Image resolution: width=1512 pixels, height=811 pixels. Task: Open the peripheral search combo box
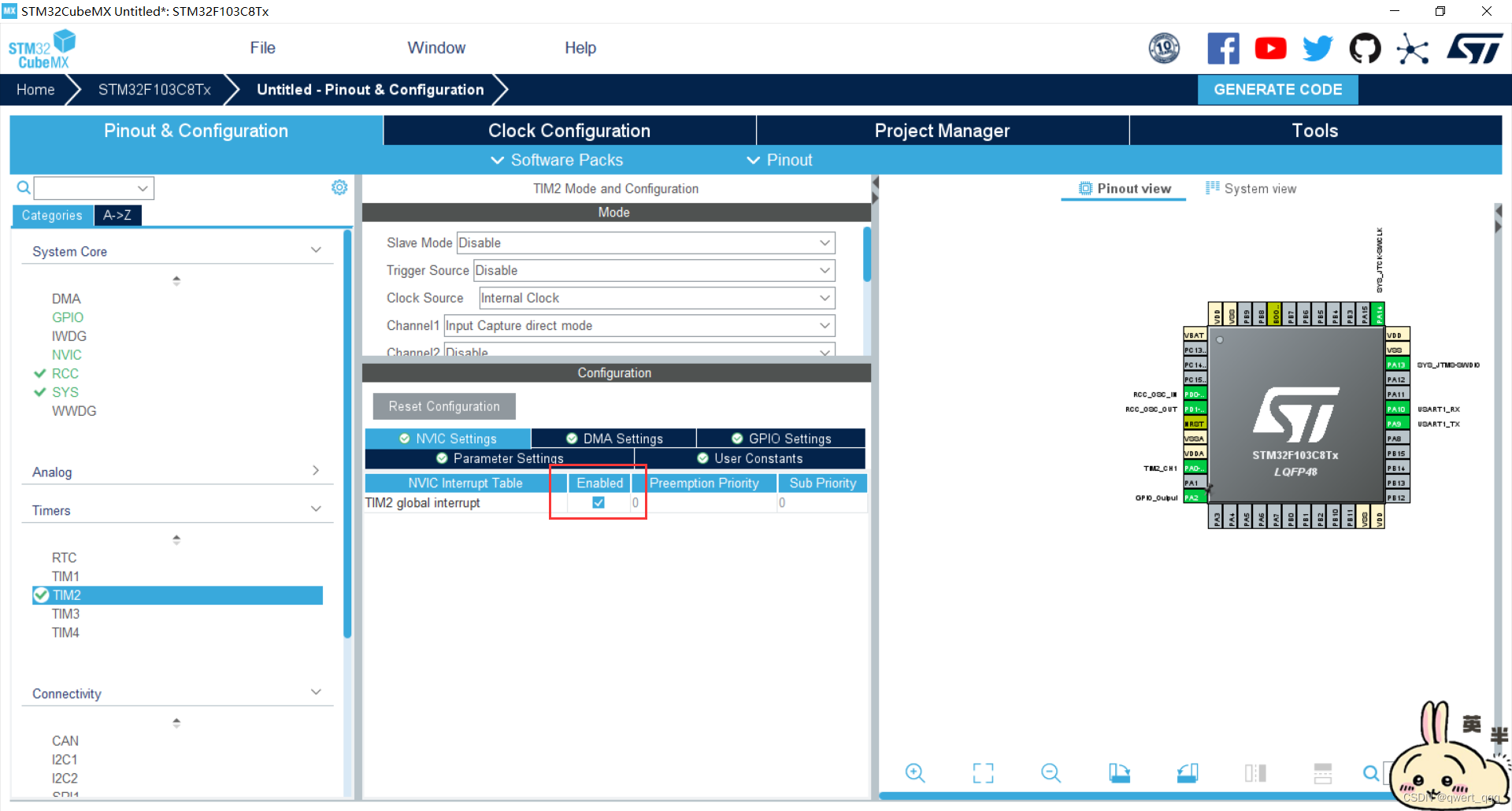(x=94, y=188)
